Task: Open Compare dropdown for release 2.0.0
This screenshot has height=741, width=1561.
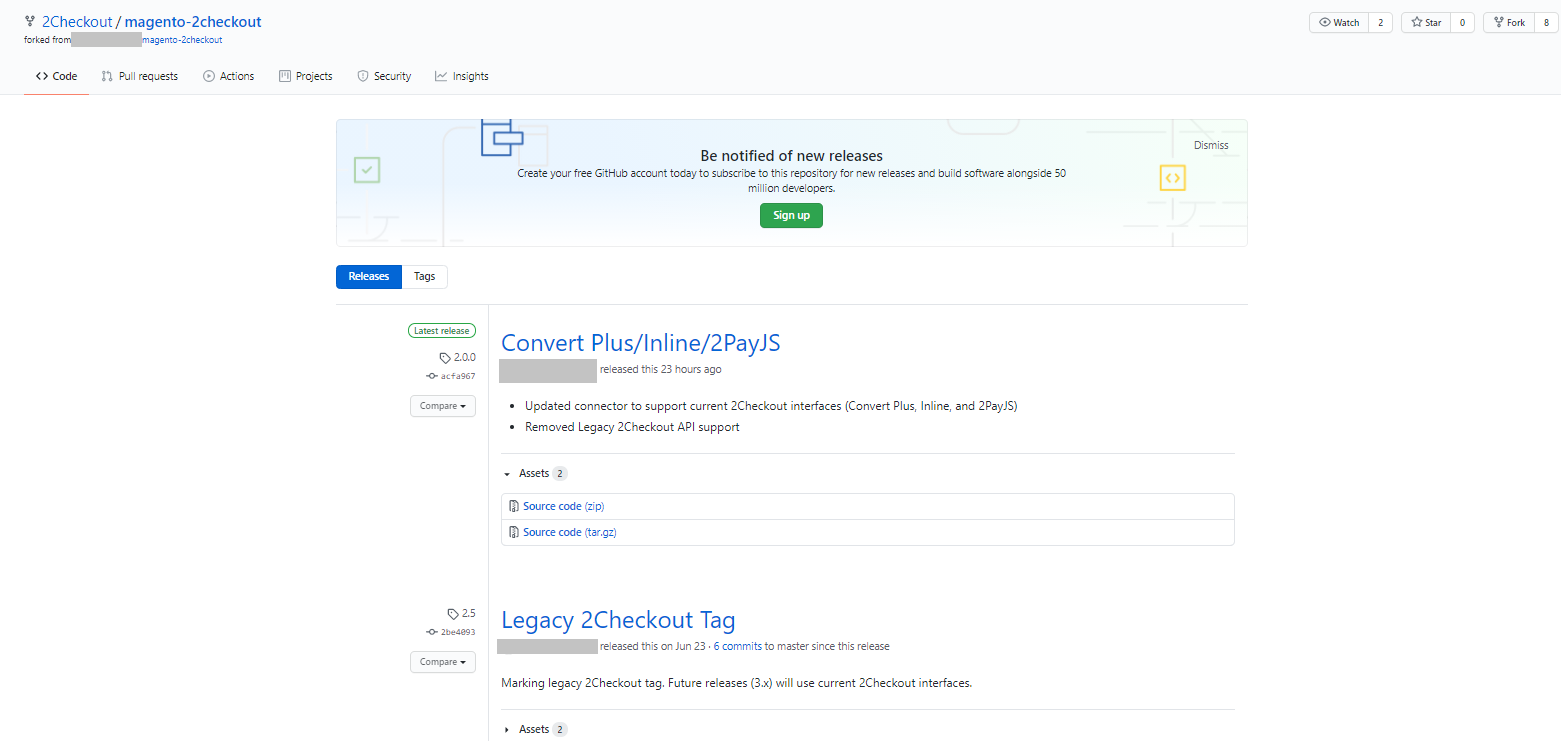Action: [443, 406]
